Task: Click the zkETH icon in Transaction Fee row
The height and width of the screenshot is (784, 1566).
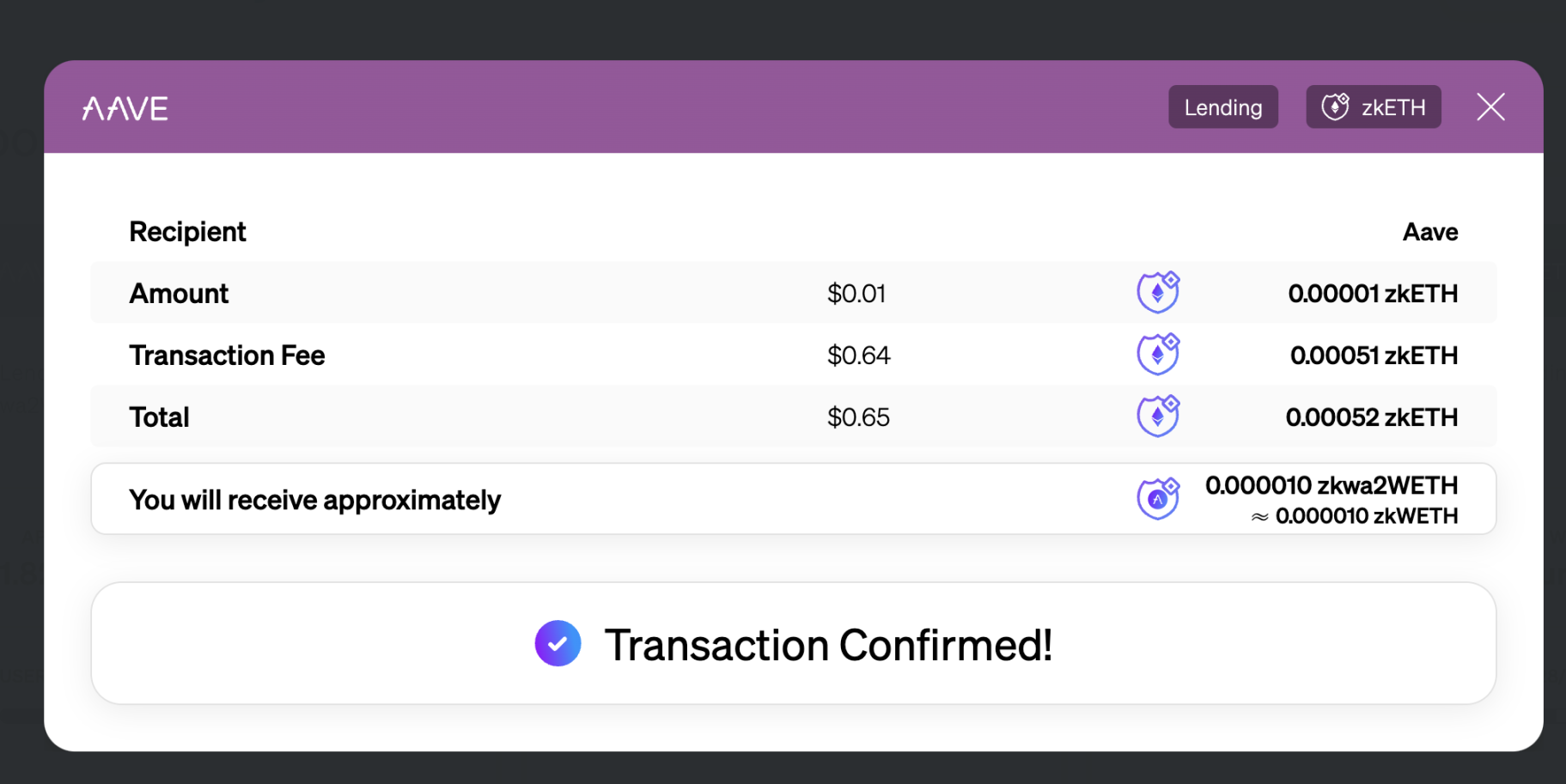Action: (x=1158, y=355)
